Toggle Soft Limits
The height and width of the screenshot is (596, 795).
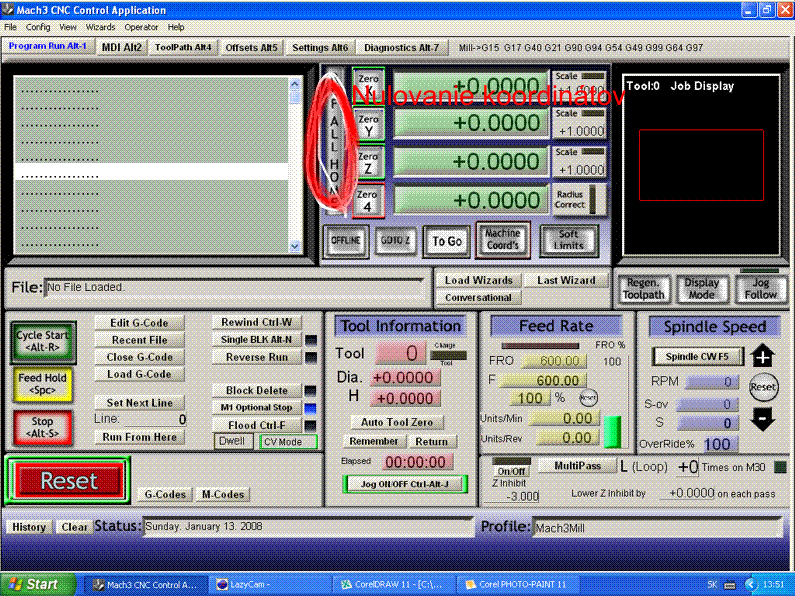click(568, 240)
